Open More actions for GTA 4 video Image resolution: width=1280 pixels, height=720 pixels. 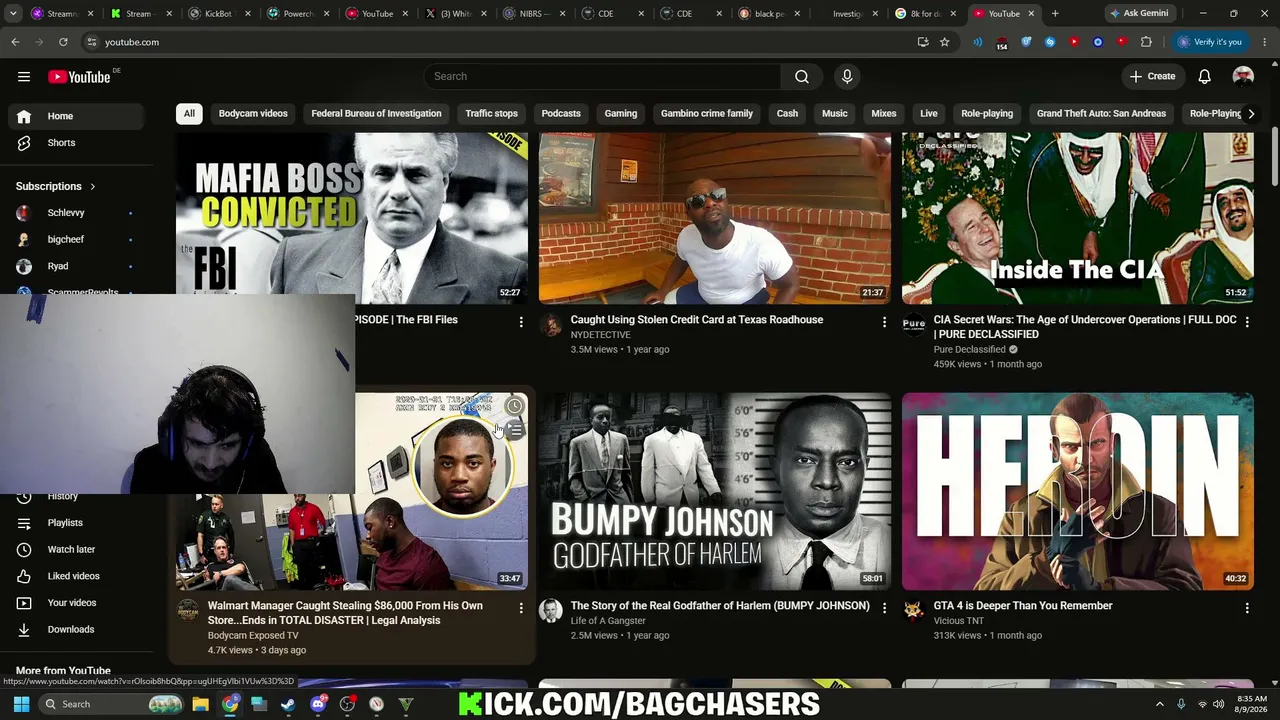click(1247, 608)
